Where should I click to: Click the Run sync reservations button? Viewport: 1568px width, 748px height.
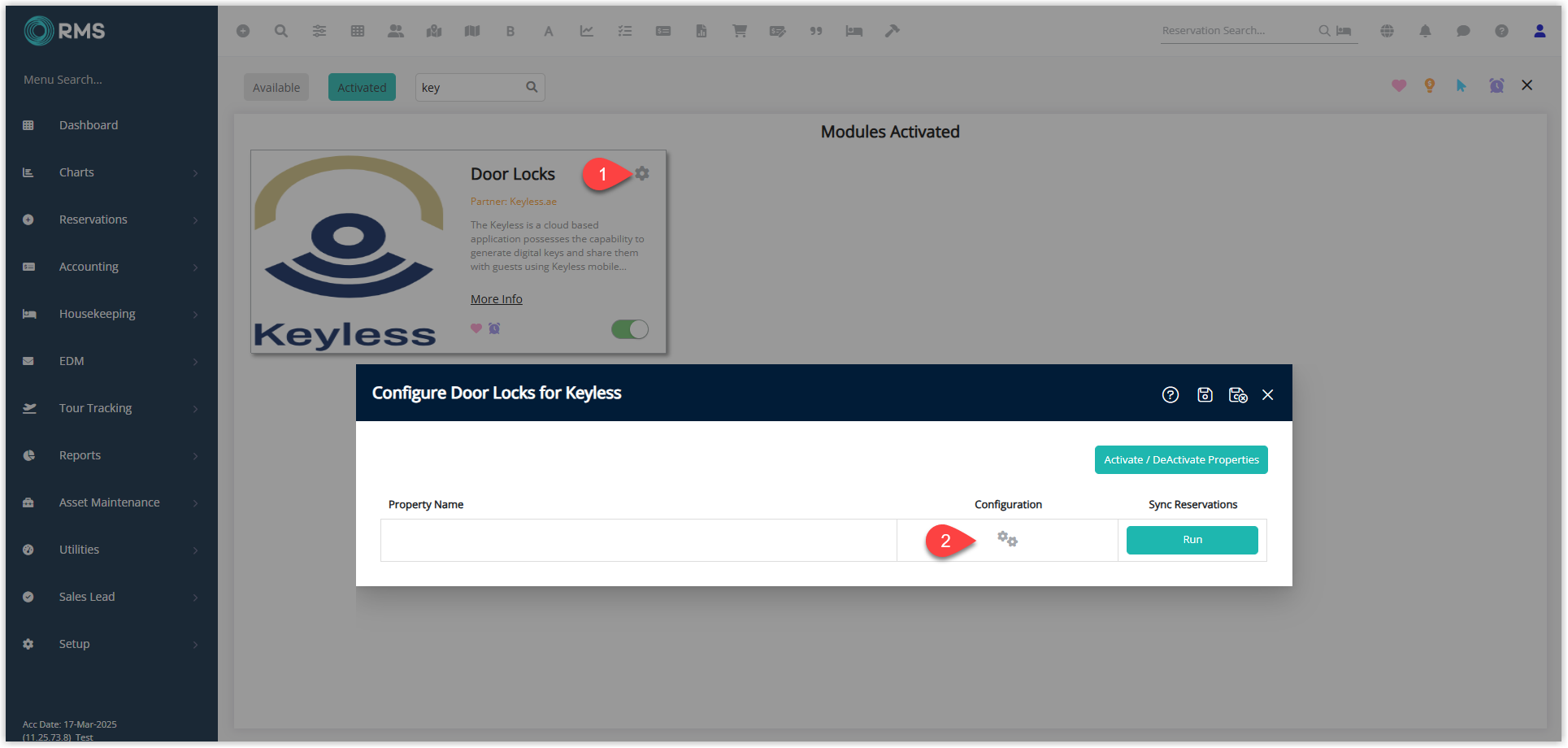[1192, 540]
